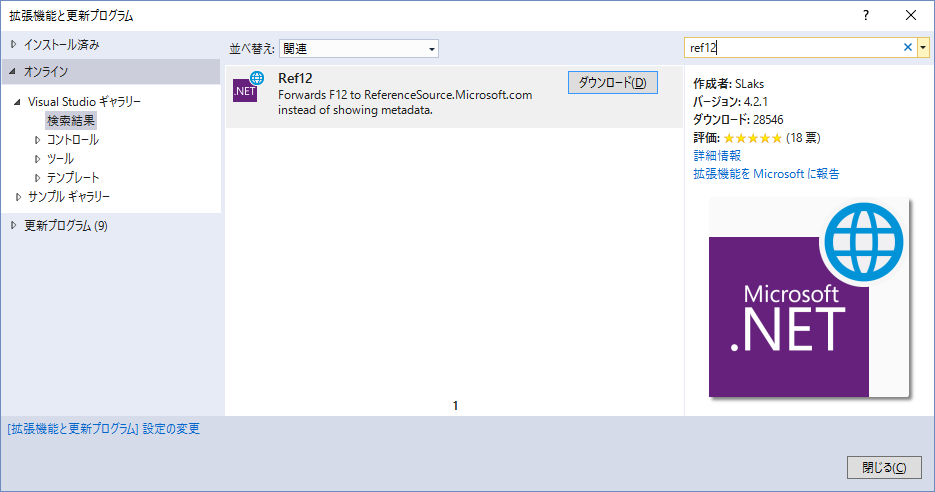Expand the サンプル ギャラリー node arrow
The image size is (935, 492).
[18, 197]
